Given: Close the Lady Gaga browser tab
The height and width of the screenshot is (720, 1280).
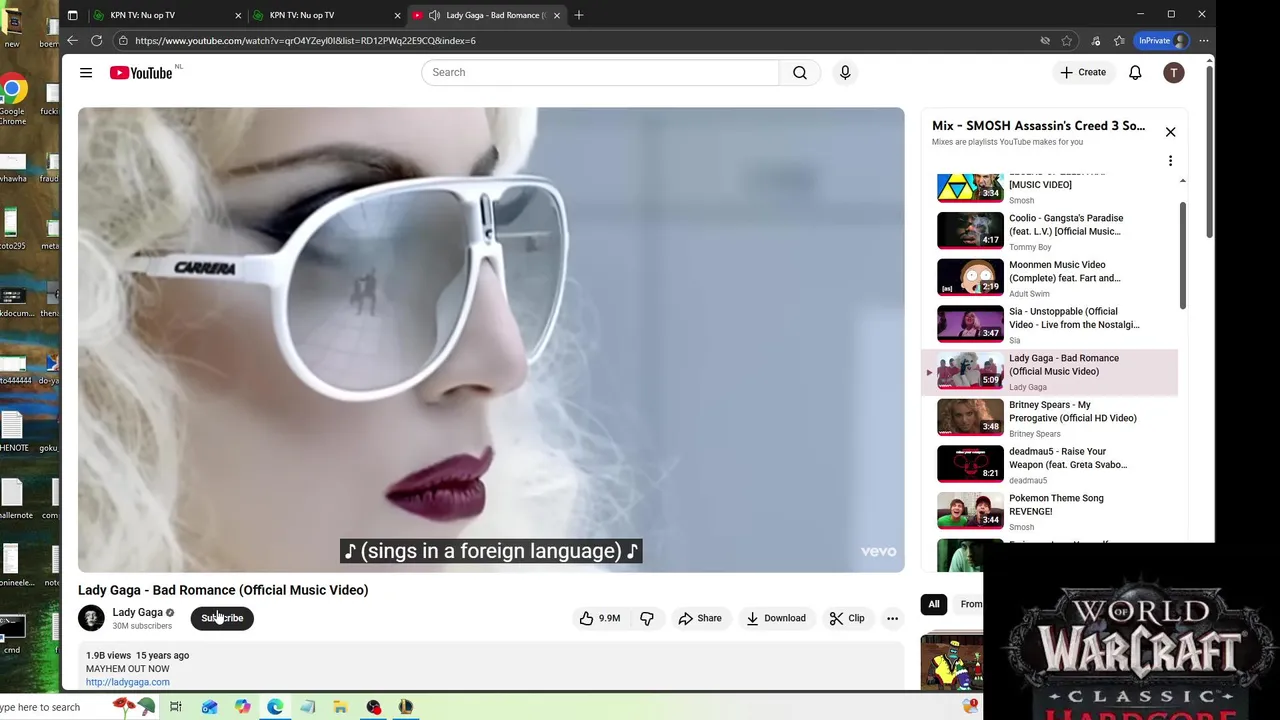Looking at the screenshot, I should (x=557, y=15).
